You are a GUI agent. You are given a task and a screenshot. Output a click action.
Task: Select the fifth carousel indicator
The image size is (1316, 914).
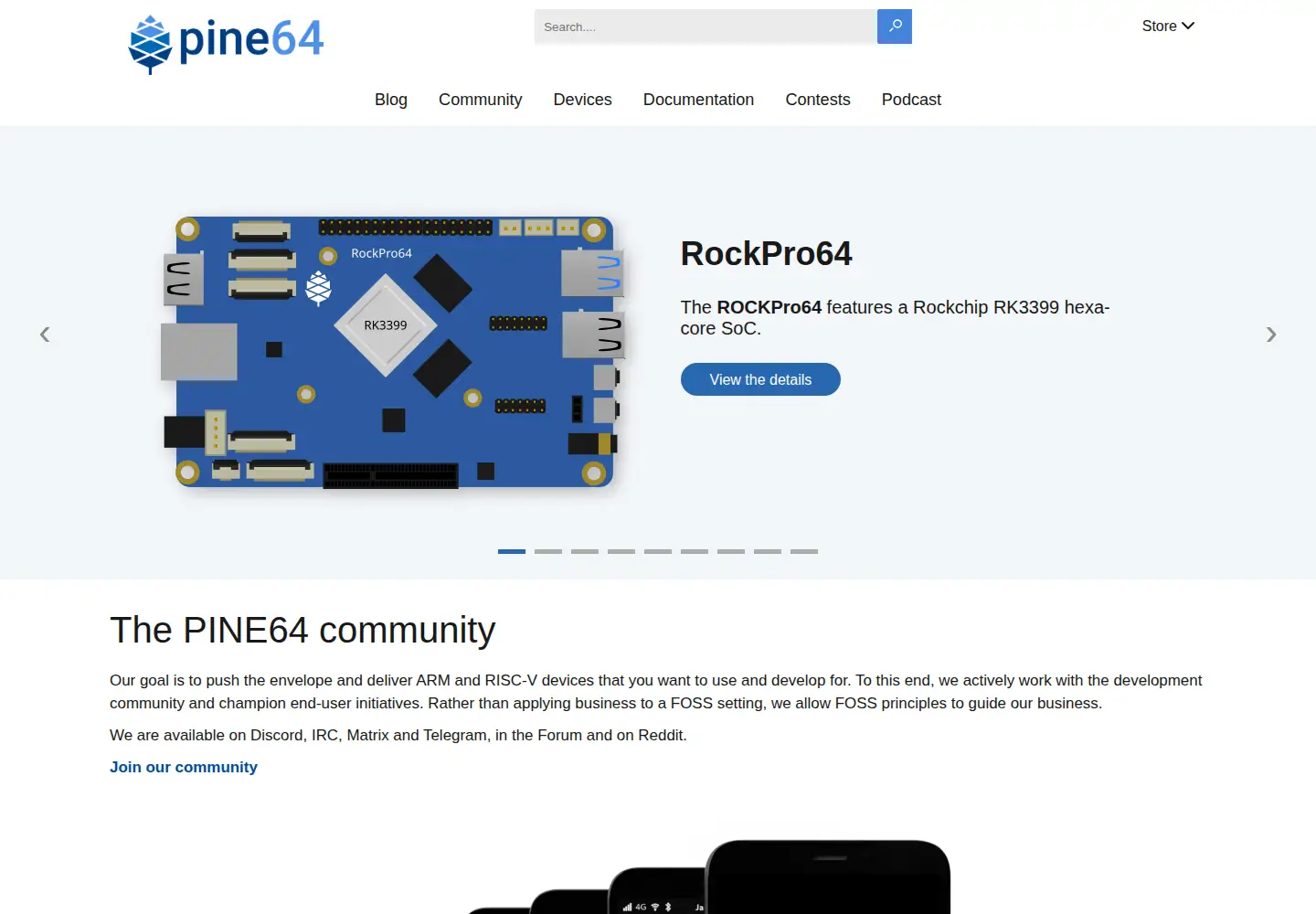coord(658,551)
